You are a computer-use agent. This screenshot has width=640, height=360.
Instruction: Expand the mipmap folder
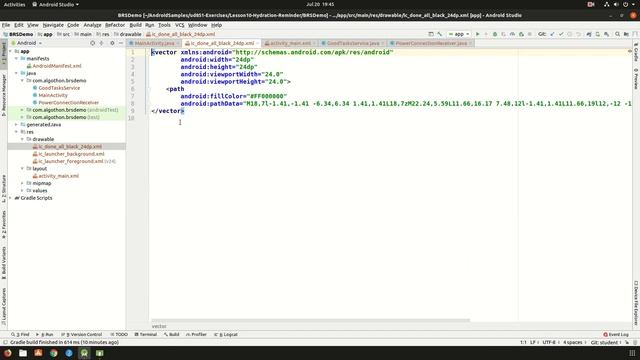(22, 183)
